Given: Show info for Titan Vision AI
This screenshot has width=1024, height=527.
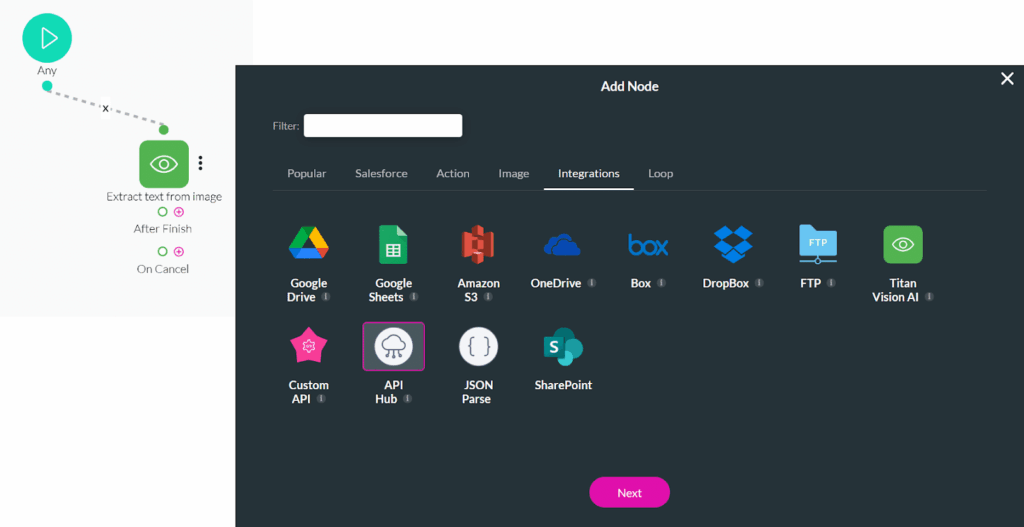Looking at the screenshot, I should coord(929,296).
